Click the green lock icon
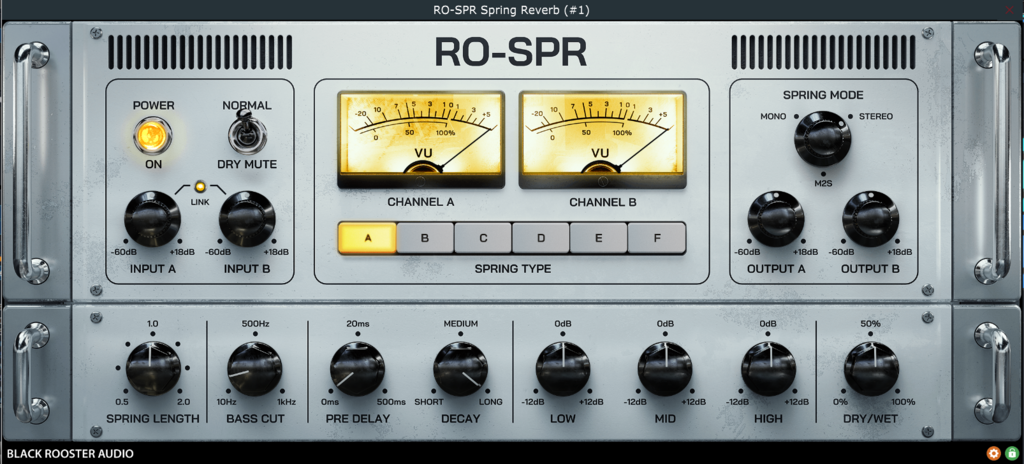Viewport: 1024px width, 464px height. click(1012, 453)
